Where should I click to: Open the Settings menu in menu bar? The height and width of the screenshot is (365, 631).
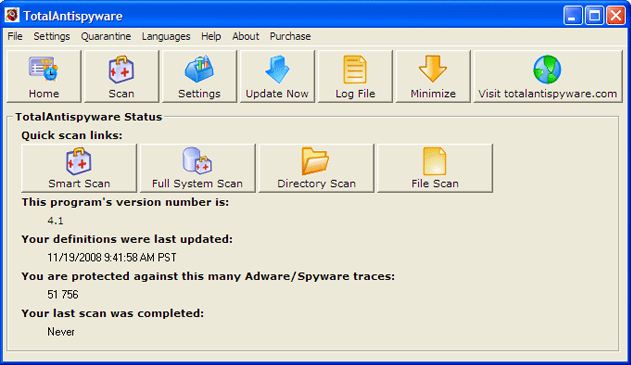[52, 36]
